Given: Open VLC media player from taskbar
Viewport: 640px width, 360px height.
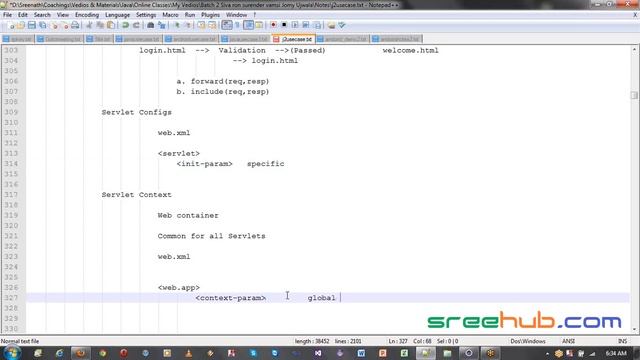Looking at the screenshot, I should [188, 353].
